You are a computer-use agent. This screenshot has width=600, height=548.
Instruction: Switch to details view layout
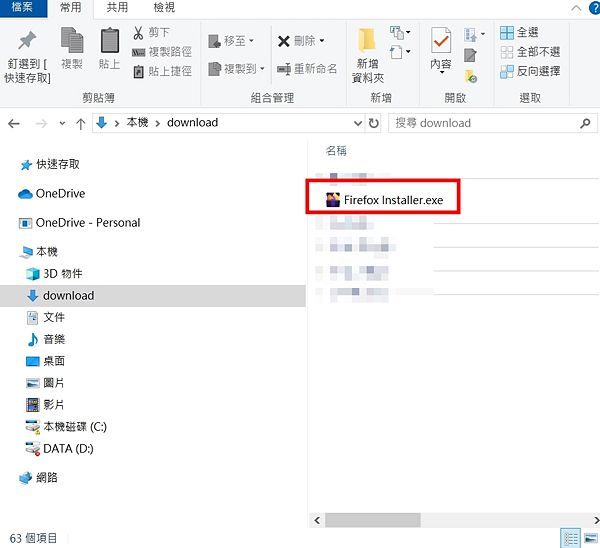point(570,538)
